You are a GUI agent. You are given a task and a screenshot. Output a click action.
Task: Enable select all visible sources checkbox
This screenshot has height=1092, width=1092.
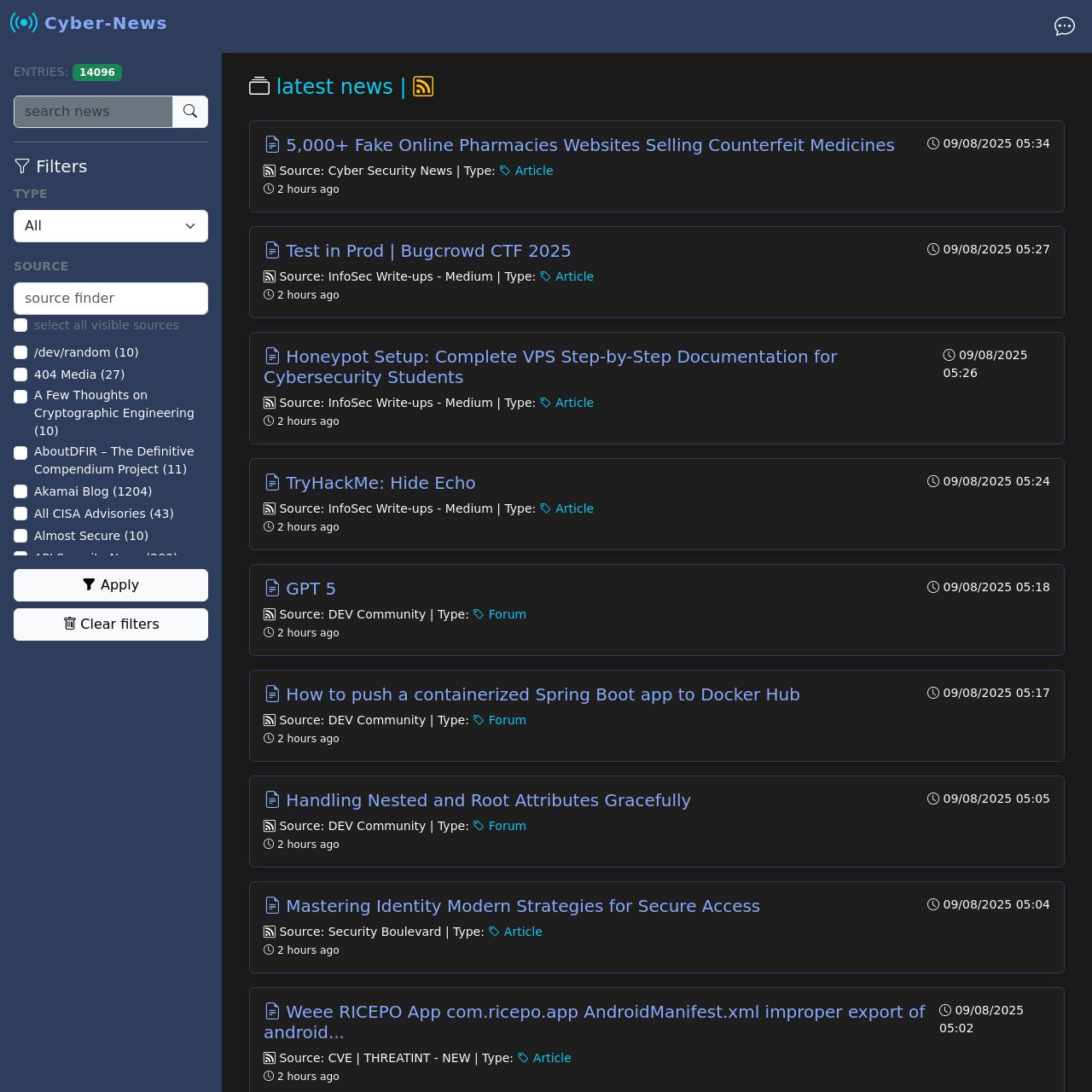pyautogui.click(x=20, y=325)
